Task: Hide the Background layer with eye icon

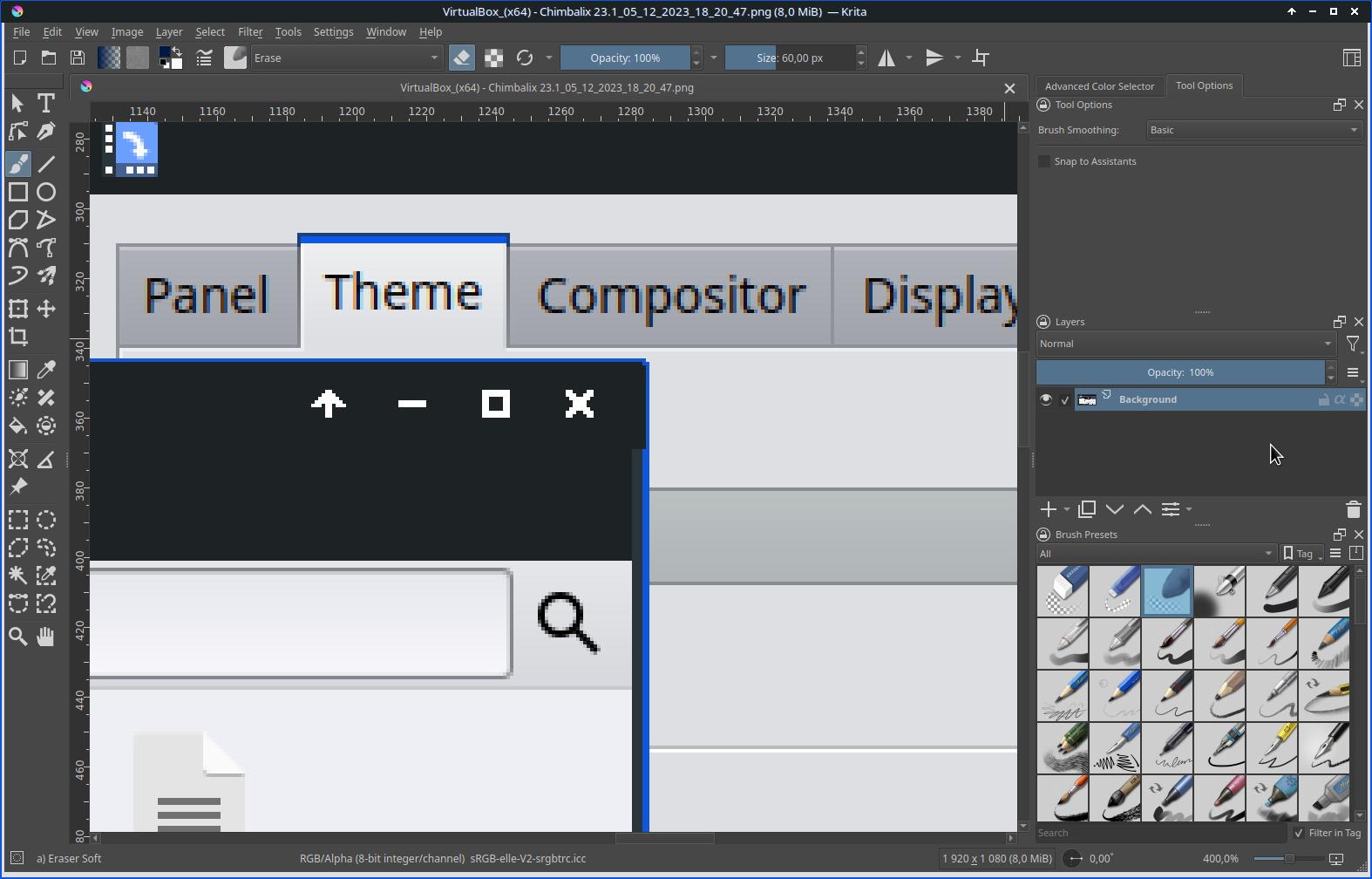Action: coord(1046,399)
